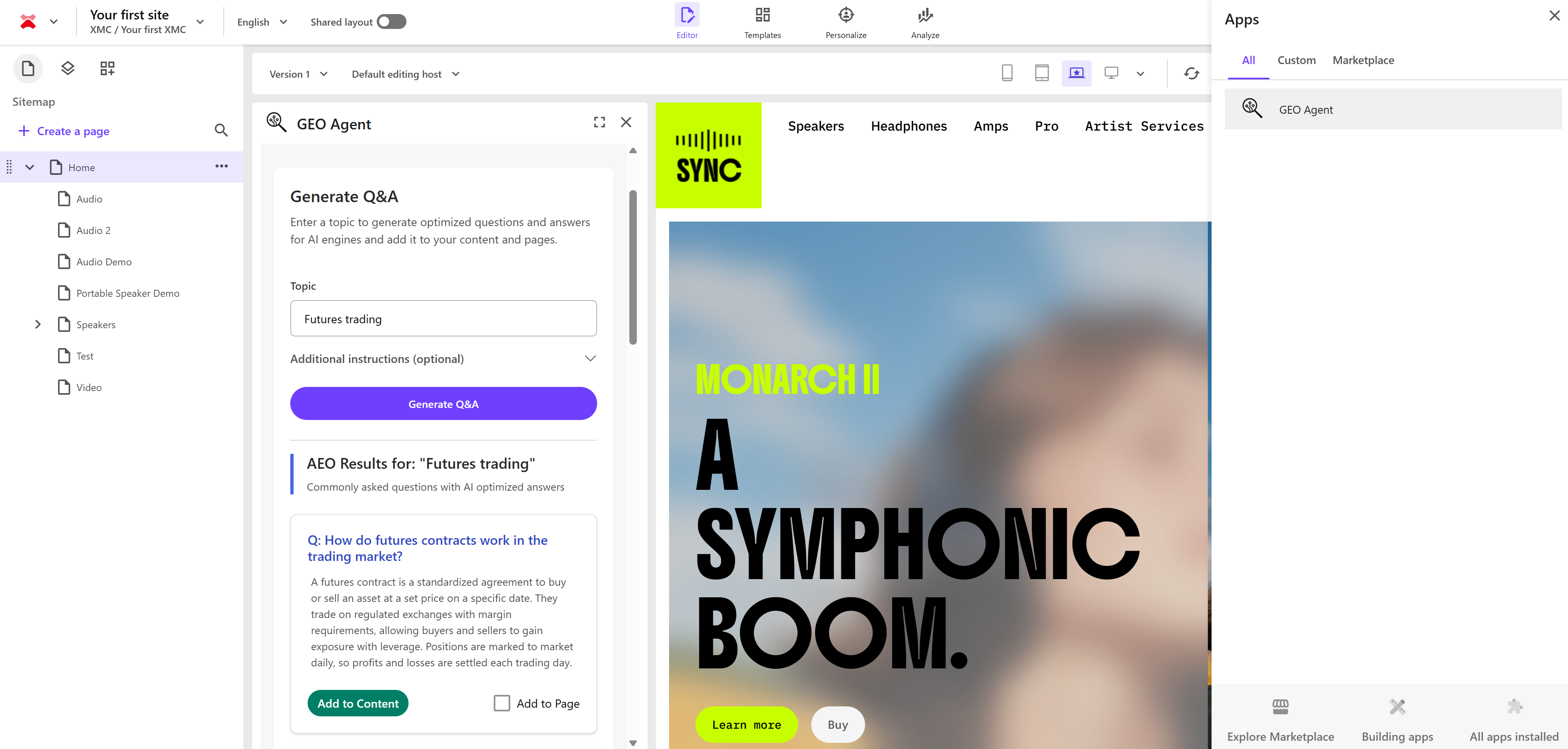
Task: Select the tablet device preview icon
Action: tap(1042, 73)
